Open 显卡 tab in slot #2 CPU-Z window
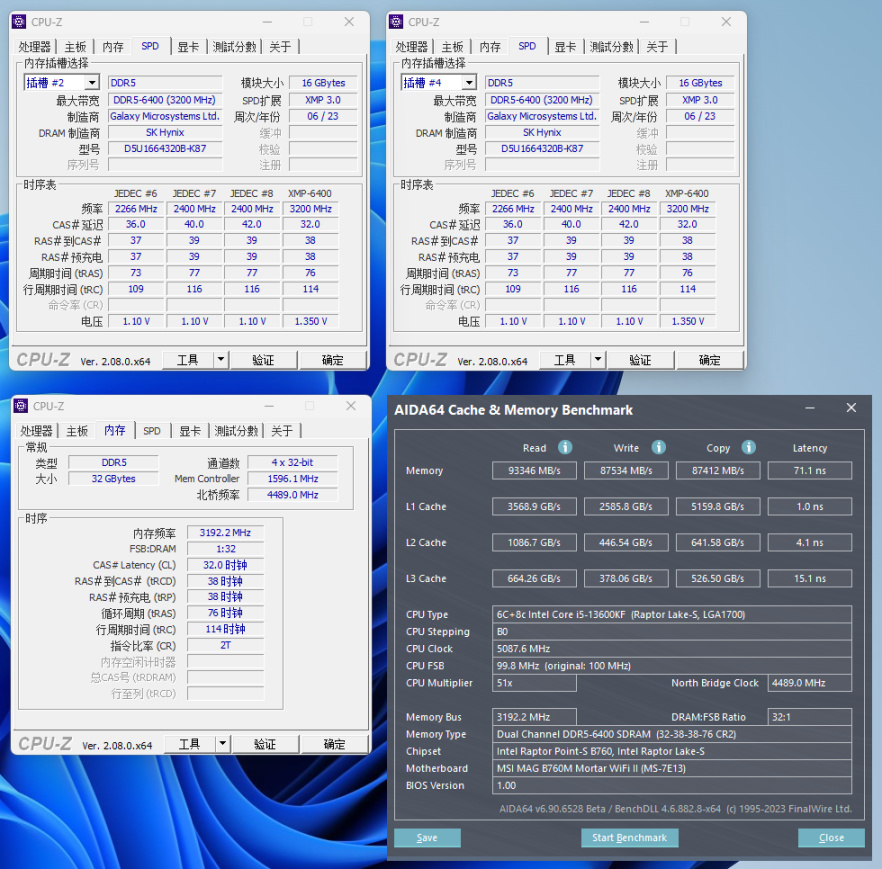This screenshot has height=869, width=882. coord(188,47)
